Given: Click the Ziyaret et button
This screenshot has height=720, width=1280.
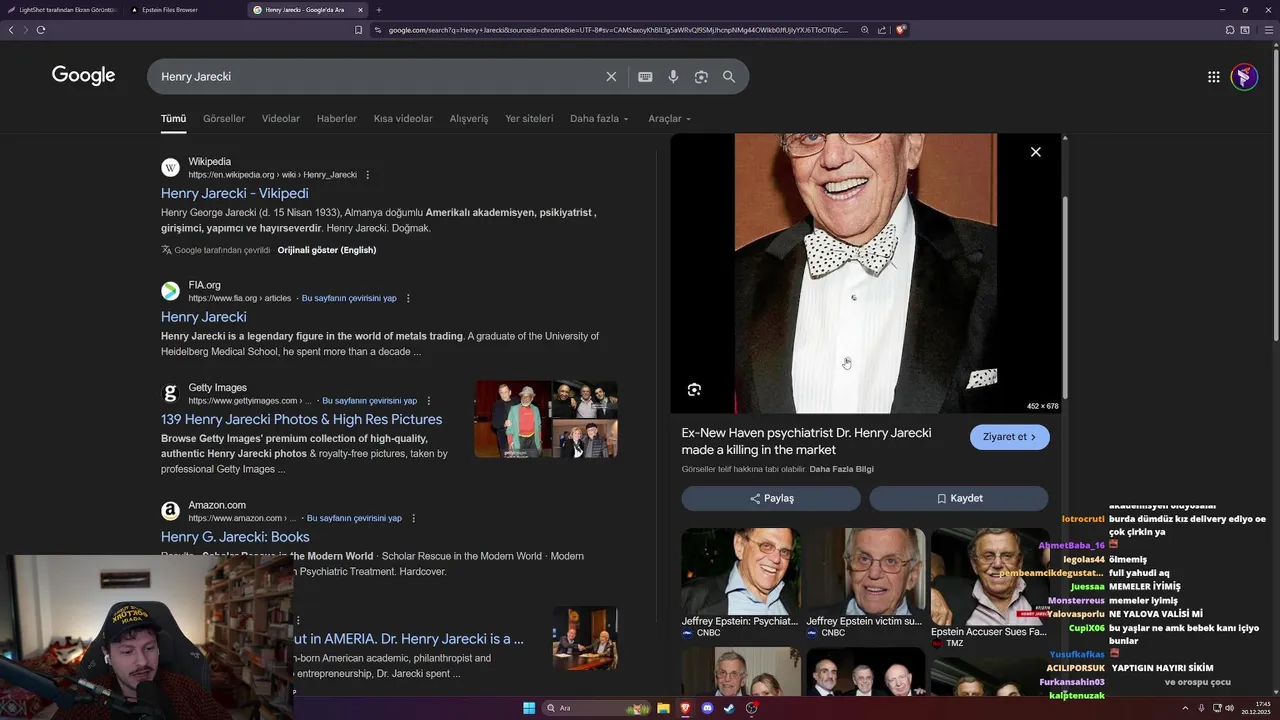Looking at the screenshot, I should pos(1009,437).
